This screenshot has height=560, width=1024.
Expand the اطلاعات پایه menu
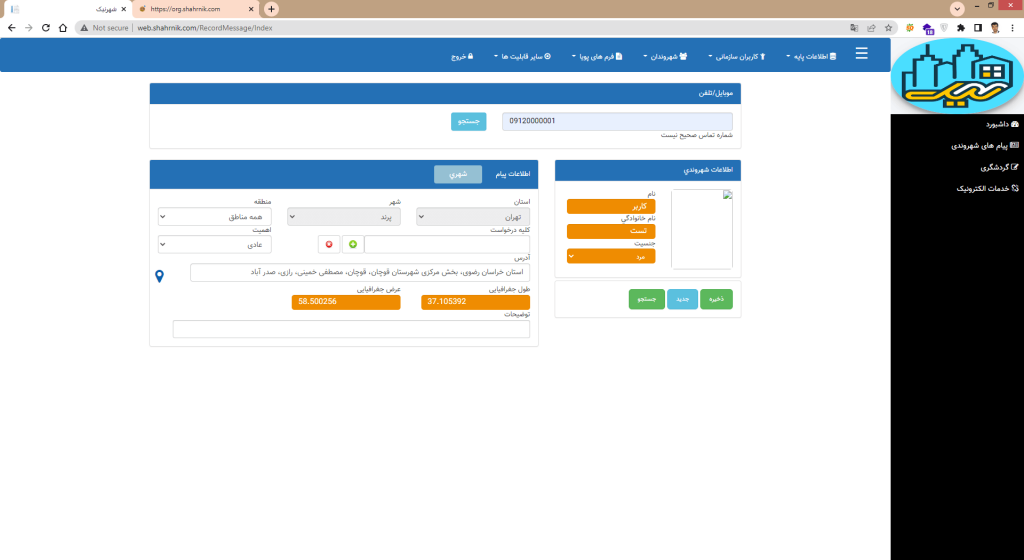point(810,57)
